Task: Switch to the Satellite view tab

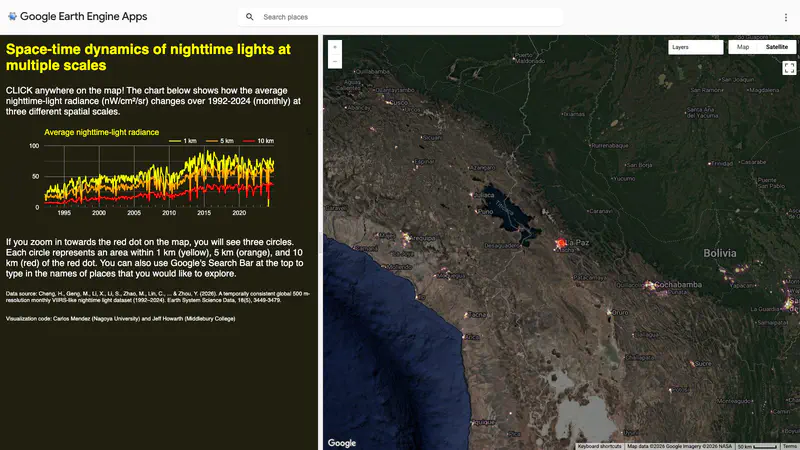Action: 777,47
